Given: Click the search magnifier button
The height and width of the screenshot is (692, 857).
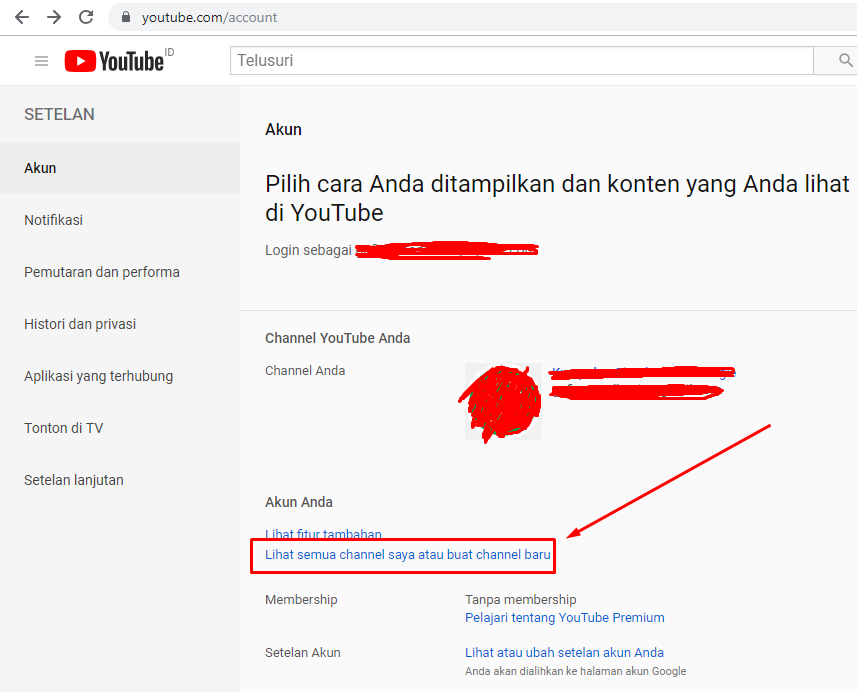Looking at the screenshot, I should click(x=845, y=60).
